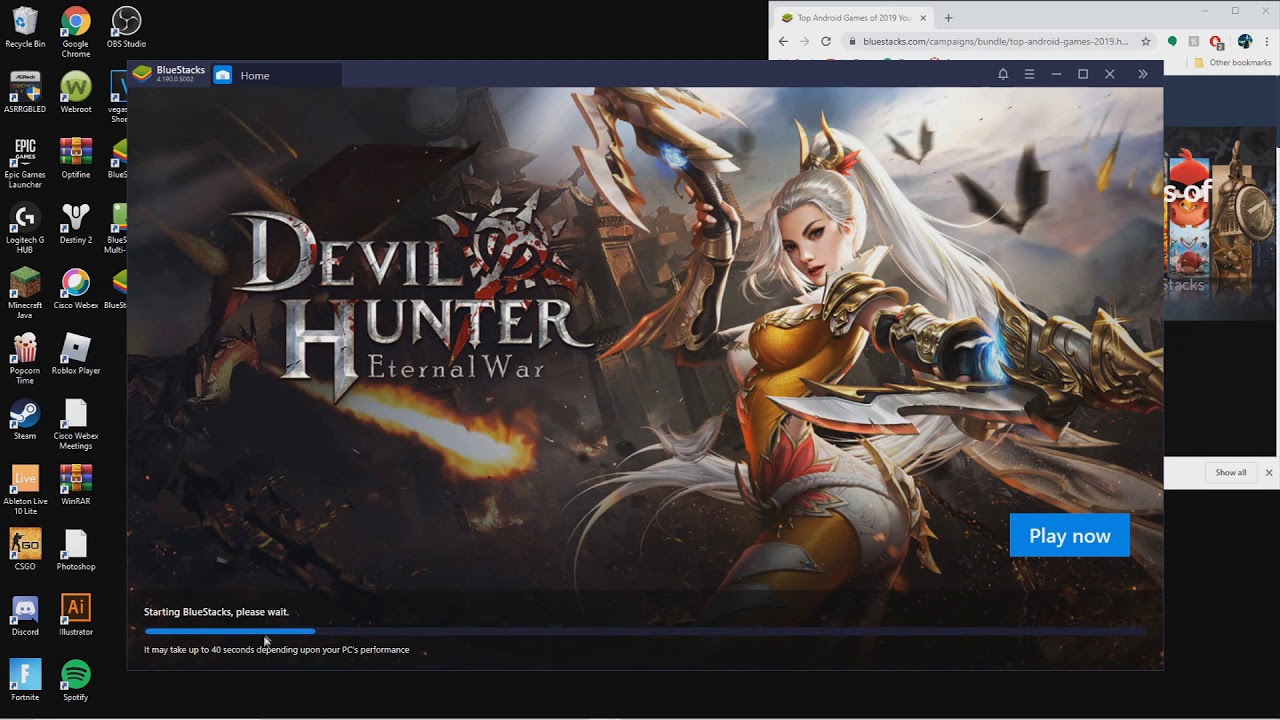Open the Chrome profile avatar
1280x720 pixels.
(x=1245, y=42)
